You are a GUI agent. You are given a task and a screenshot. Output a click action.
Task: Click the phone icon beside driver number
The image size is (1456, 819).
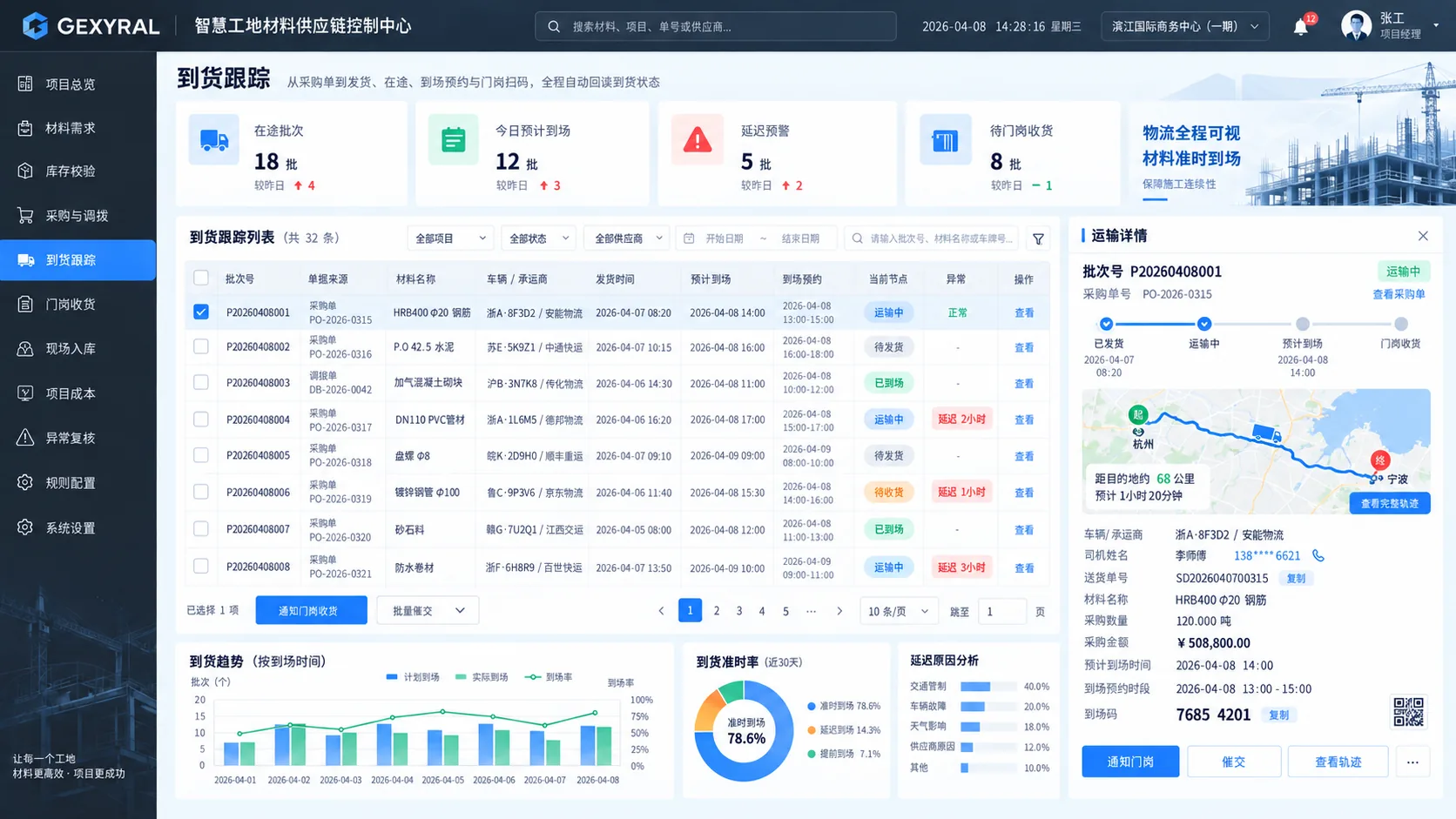pos(1318,555)
